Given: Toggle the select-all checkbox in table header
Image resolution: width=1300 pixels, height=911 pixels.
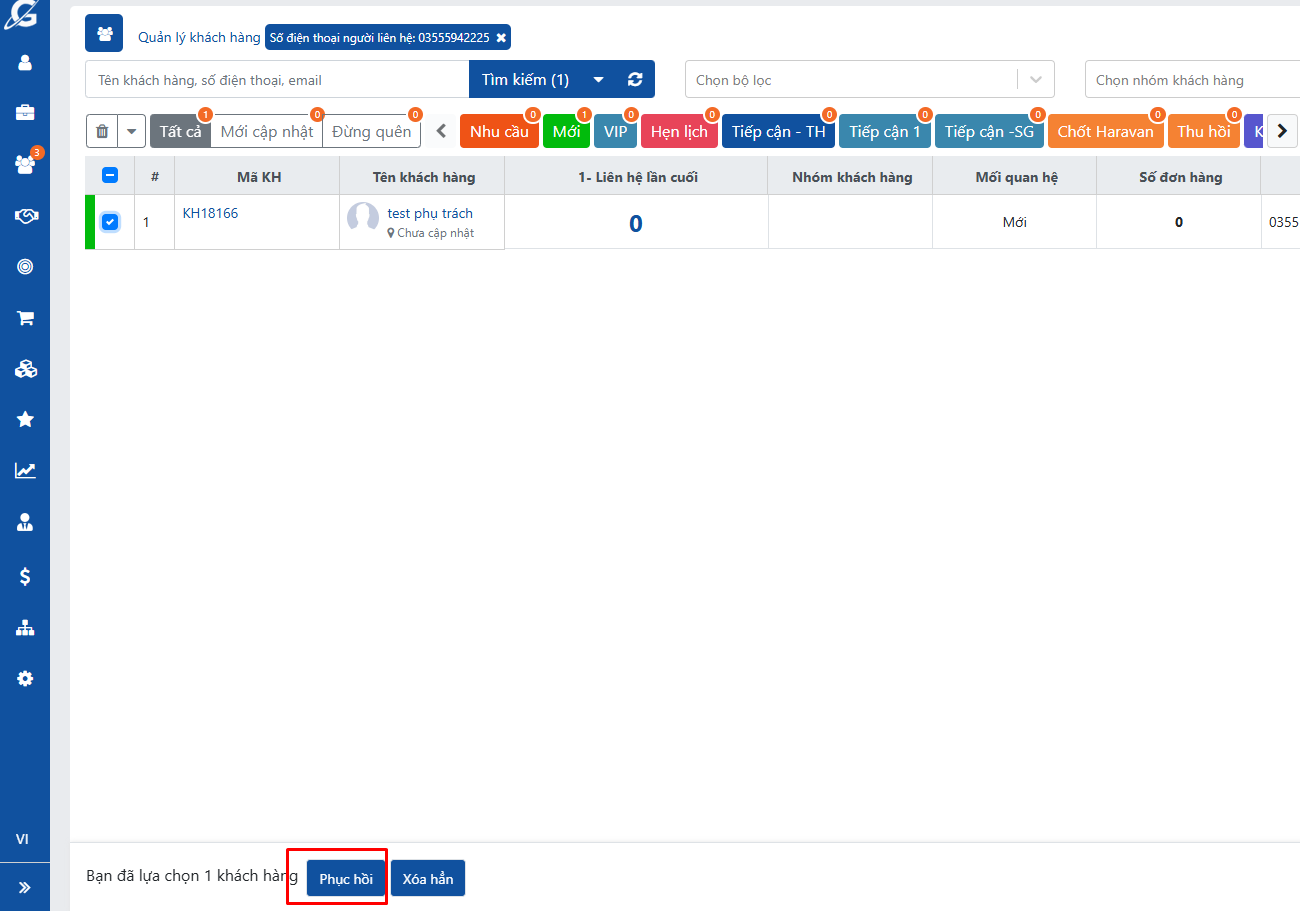Looking at the screenshot, I should click(110, 176).
